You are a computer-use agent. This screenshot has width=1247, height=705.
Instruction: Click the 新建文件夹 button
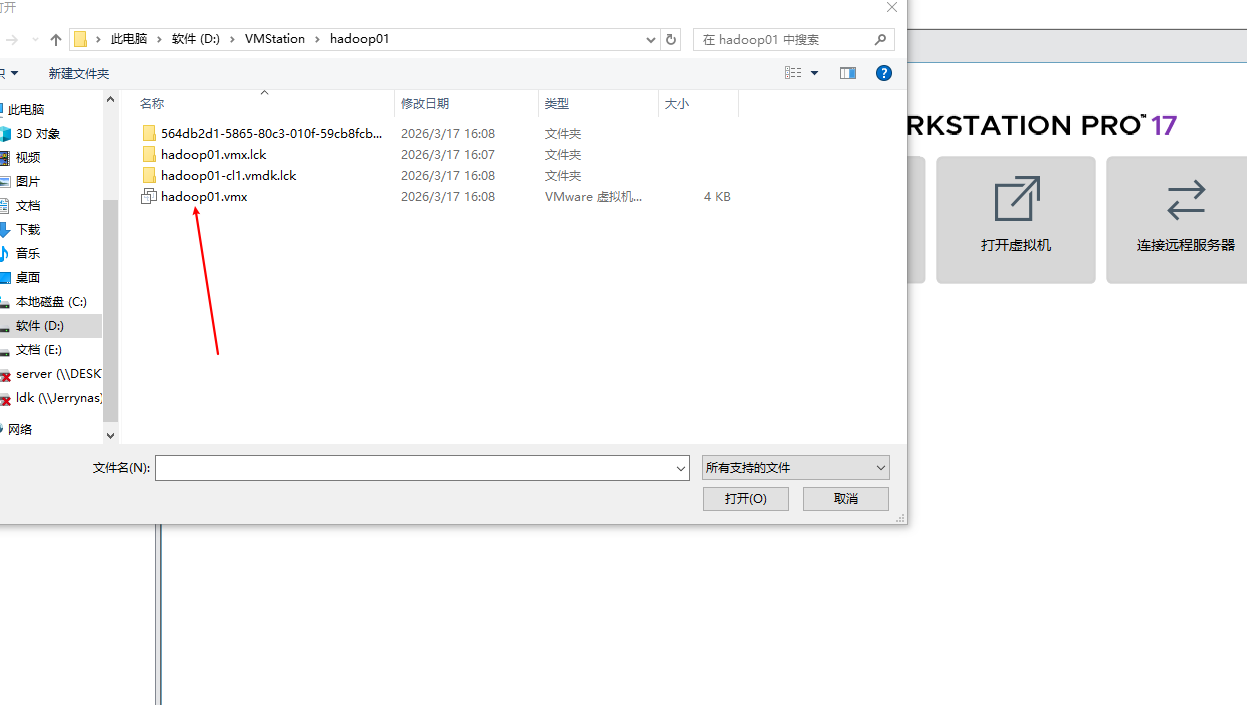click(79, 74)
